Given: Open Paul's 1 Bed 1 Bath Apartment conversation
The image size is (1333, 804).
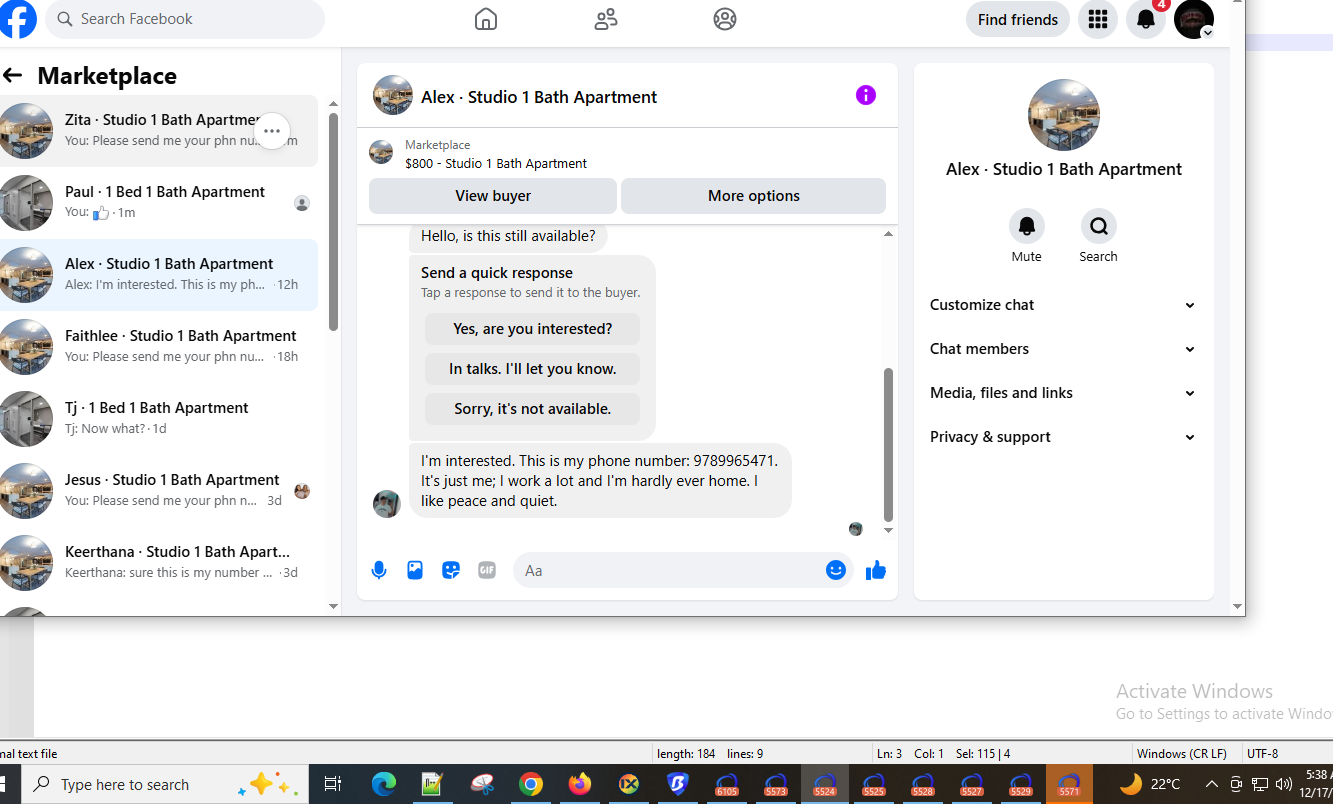Looking at the screenshot, I should click(159, 203).
